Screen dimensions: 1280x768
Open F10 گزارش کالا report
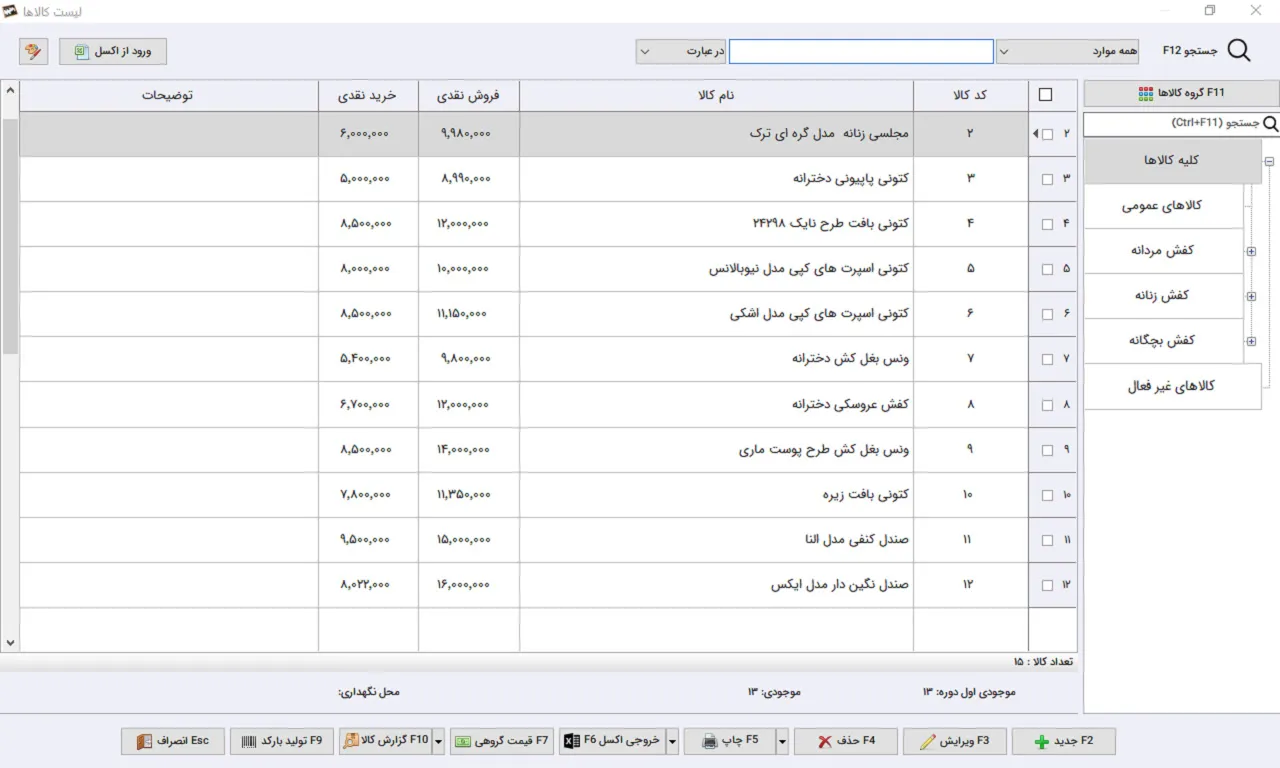click(385, 741)
